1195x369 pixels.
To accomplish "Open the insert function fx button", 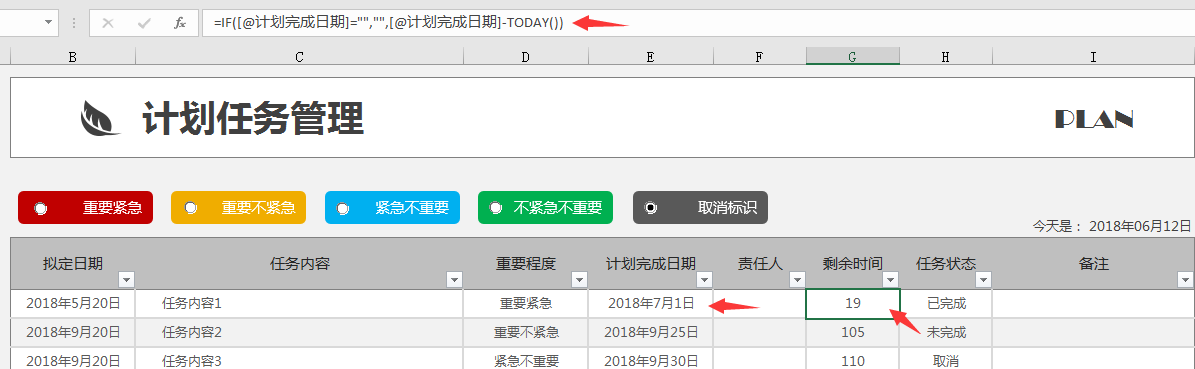I will click(x=180, y=23).
